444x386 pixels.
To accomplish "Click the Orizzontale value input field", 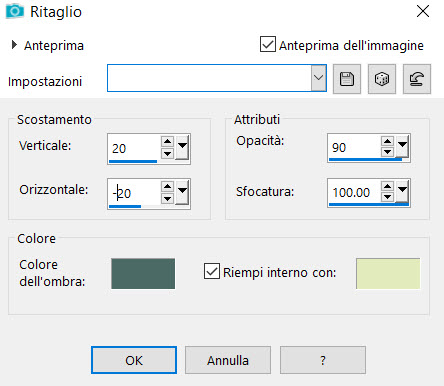I will tap(134, 193).
